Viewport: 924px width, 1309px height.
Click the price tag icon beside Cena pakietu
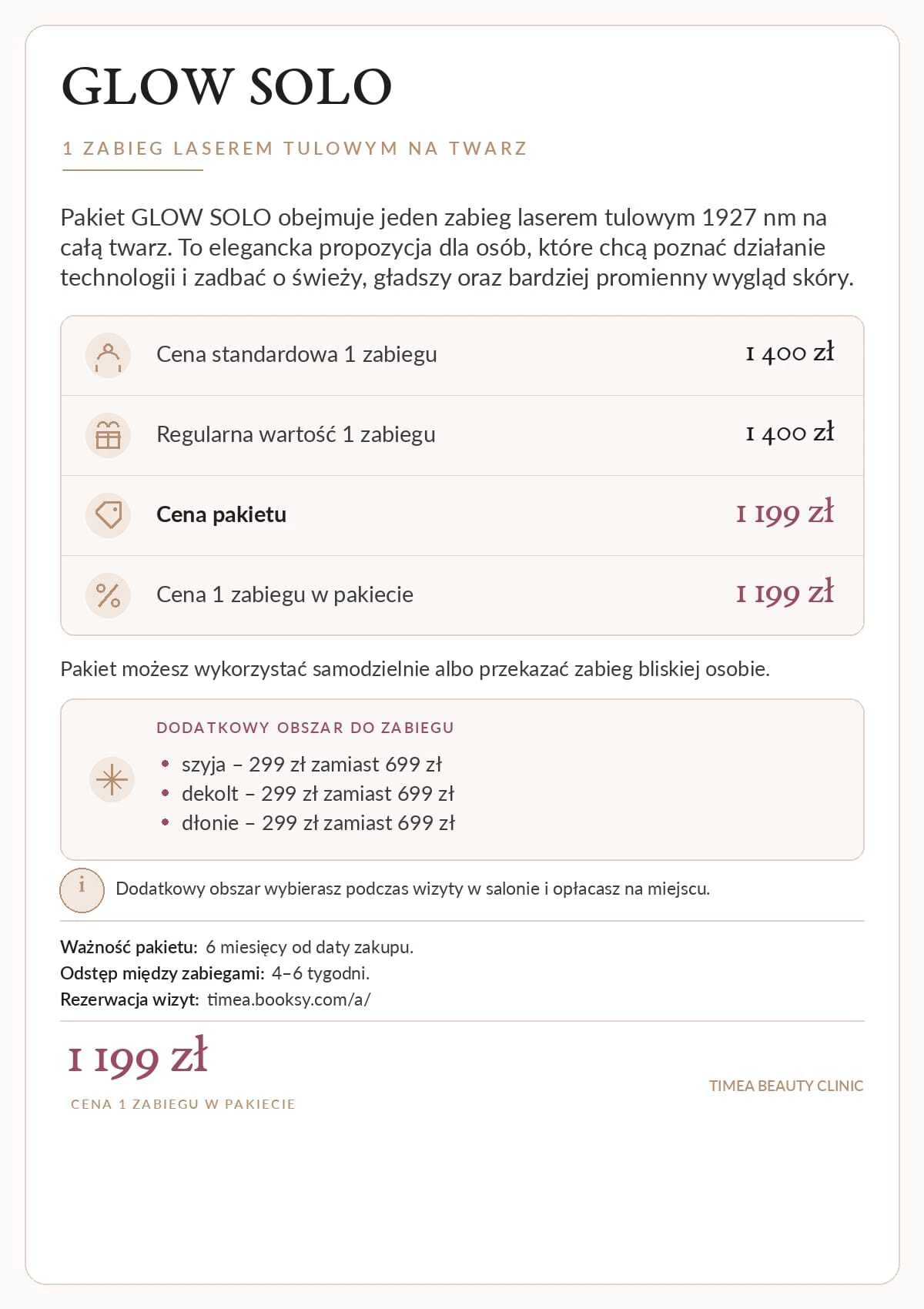108,515
